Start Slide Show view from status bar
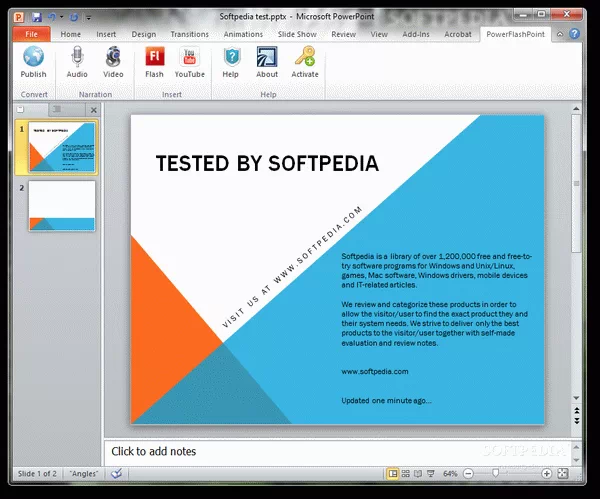This screenshot has width=600, height=499. (x=433, y=473)
